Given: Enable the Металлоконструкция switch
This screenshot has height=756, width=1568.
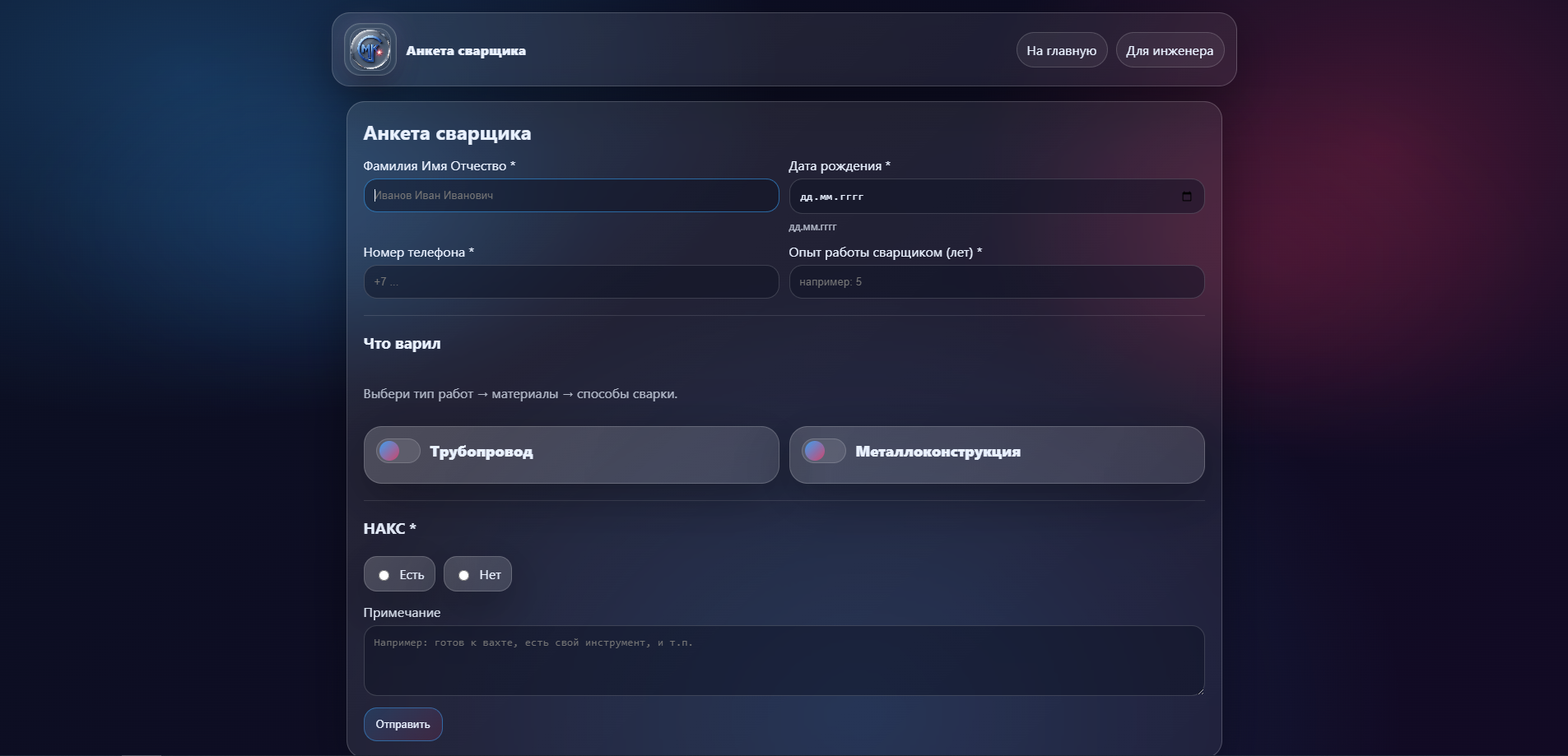Looking at the screenshot, I should tap(824, 451).
